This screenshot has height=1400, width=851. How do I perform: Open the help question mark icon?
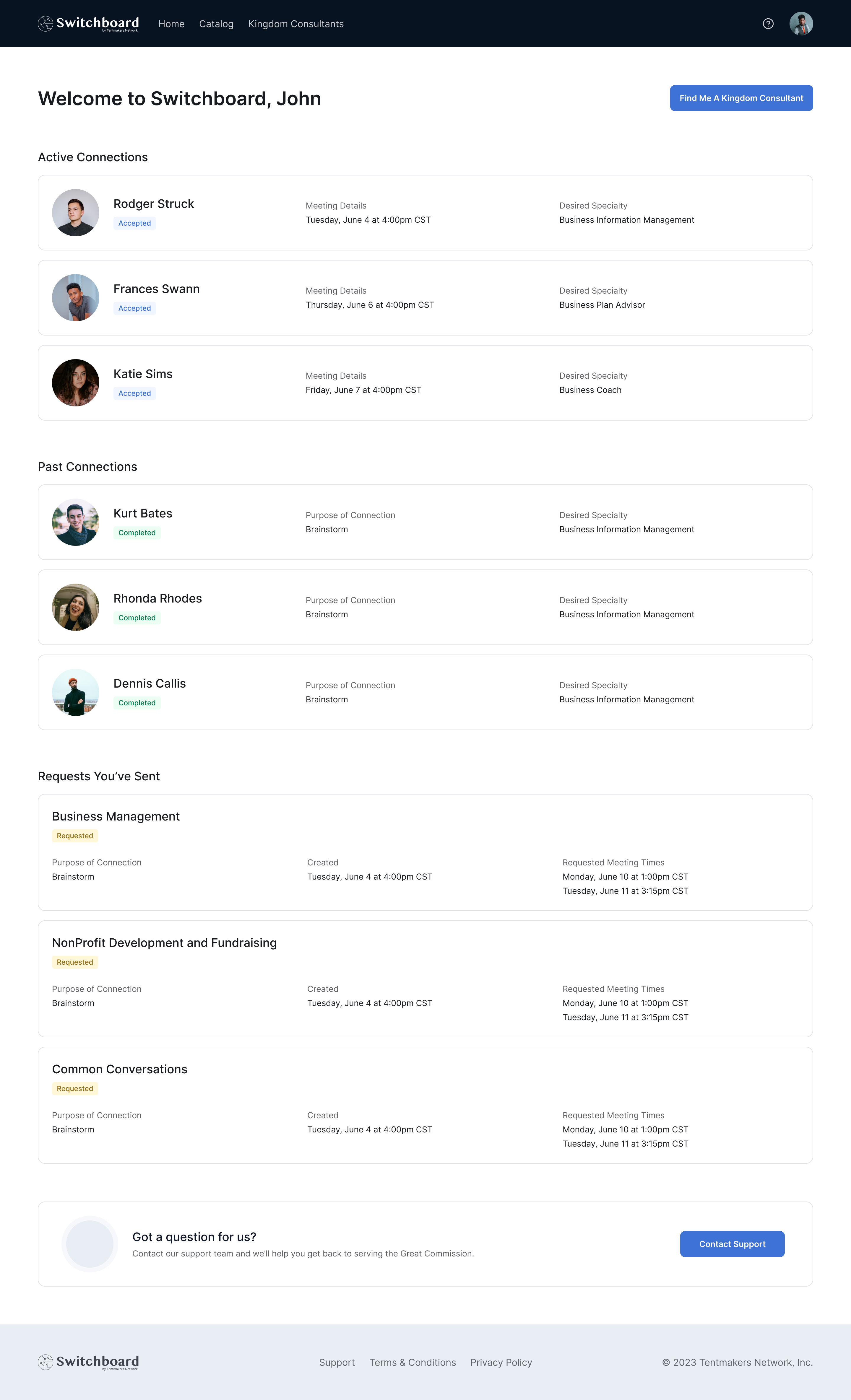768,23
